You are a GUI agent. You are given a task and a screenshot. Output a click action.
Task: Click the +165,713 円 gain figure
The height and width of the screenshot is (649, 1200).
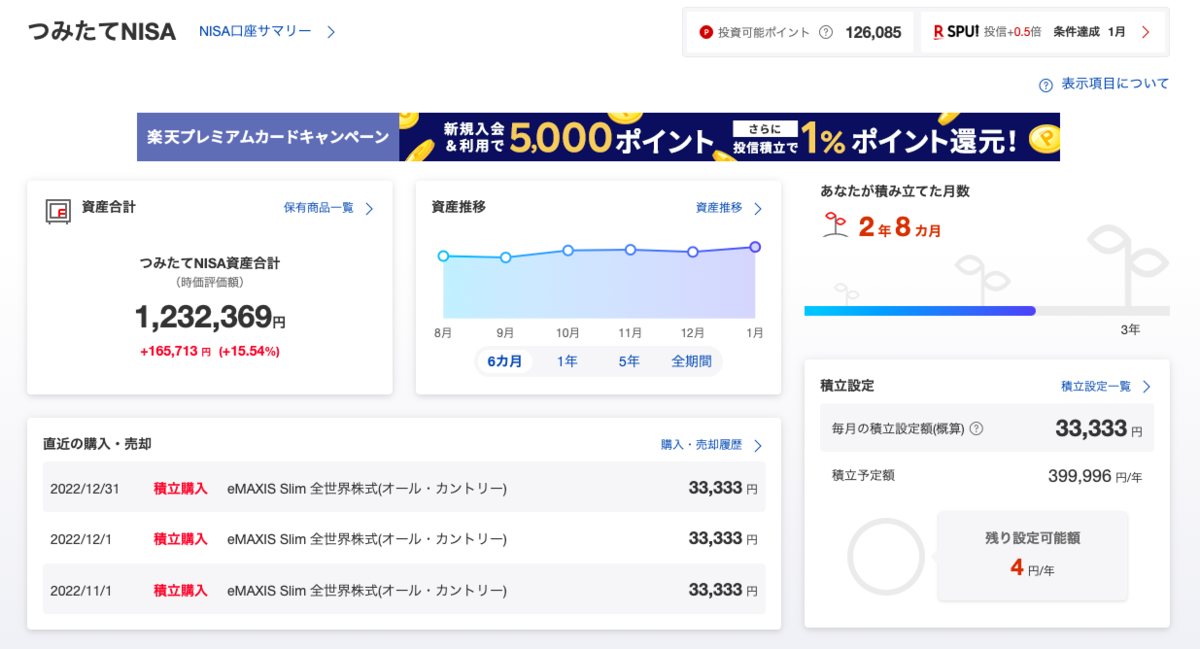pyautogui.click(x=175, y=352)
